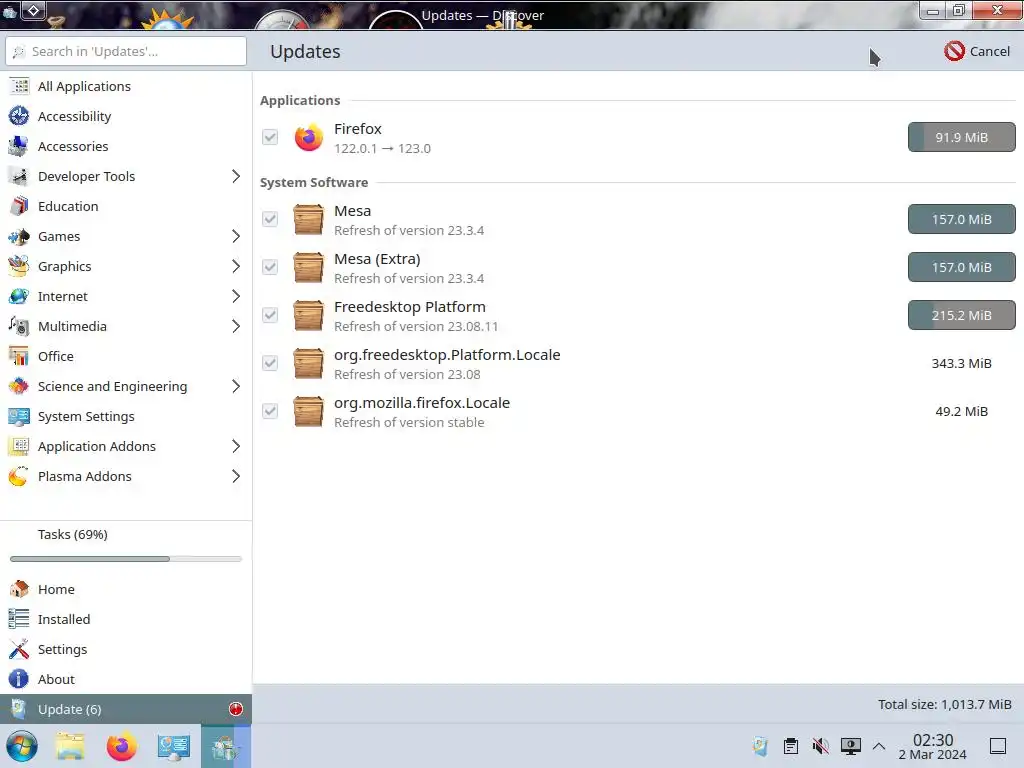This screenshot has width=1024, height=768.
Task: Click the Home house icon
Action: 19,589
